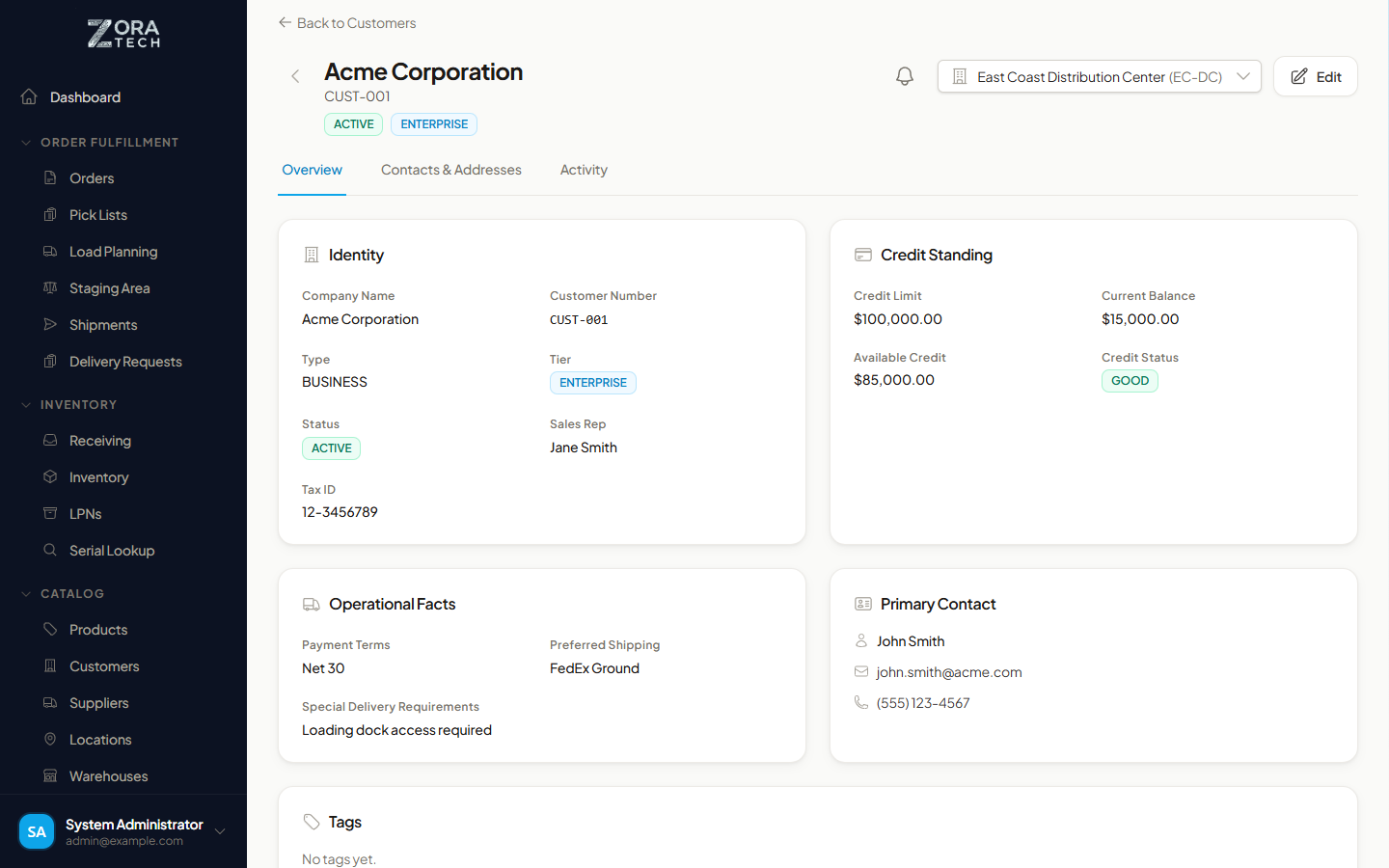
Task: Click the Shipments send icon
Action: pos(50,324)
